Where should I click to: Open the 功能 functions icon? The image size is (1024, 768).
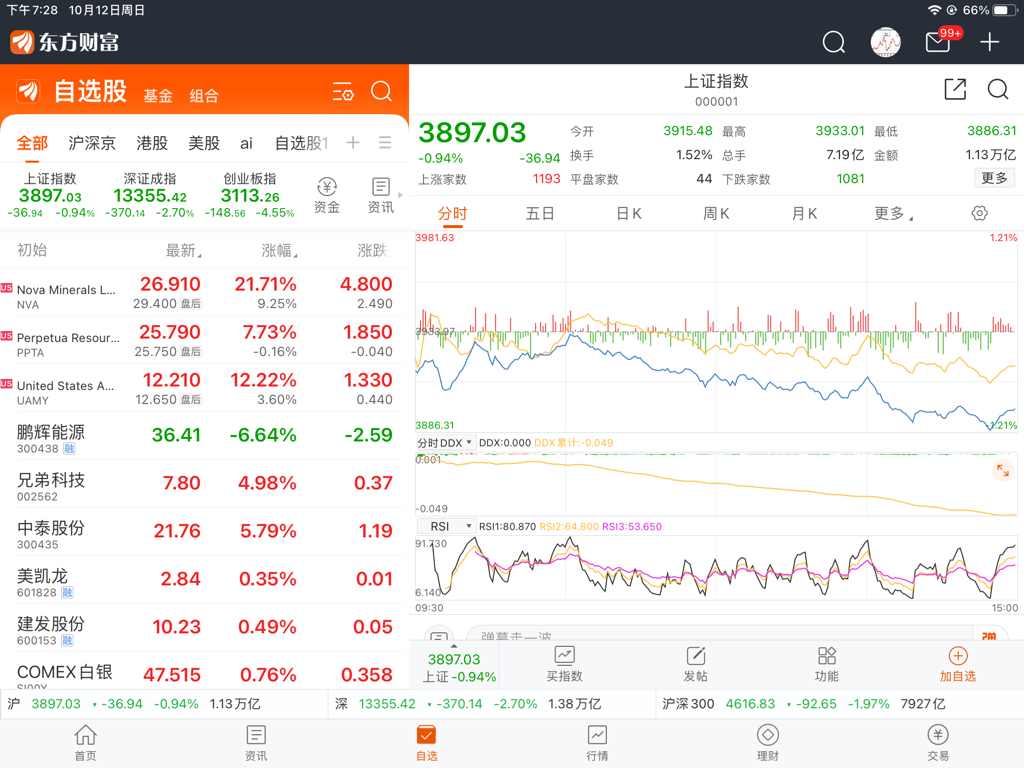827,664
